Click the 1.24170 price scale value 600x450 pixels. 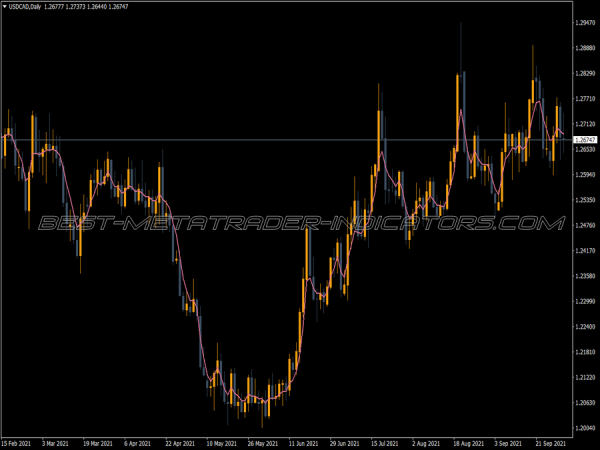coord(585,251)
